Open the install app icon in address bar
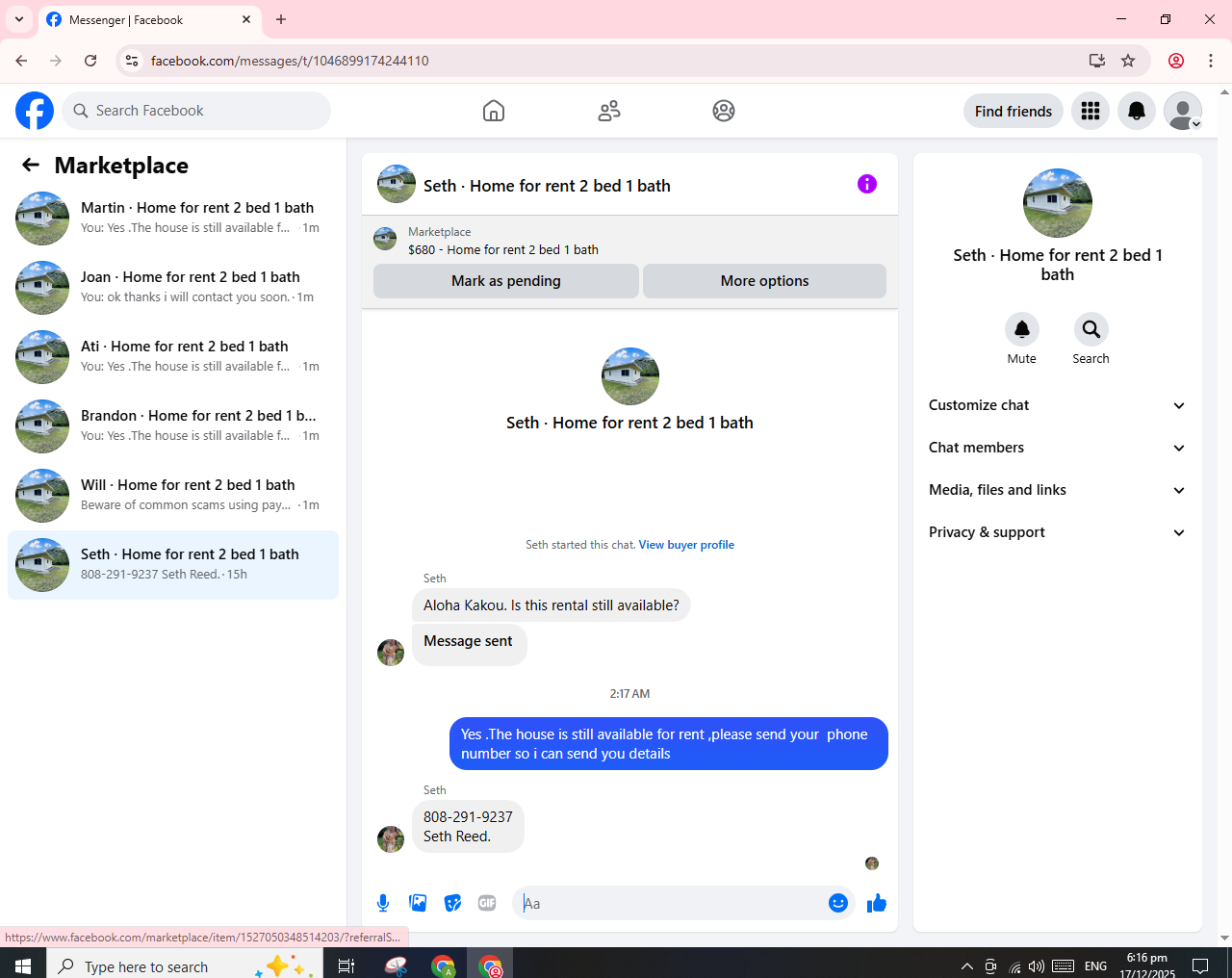1232x978 pixels. (1097, 61)
